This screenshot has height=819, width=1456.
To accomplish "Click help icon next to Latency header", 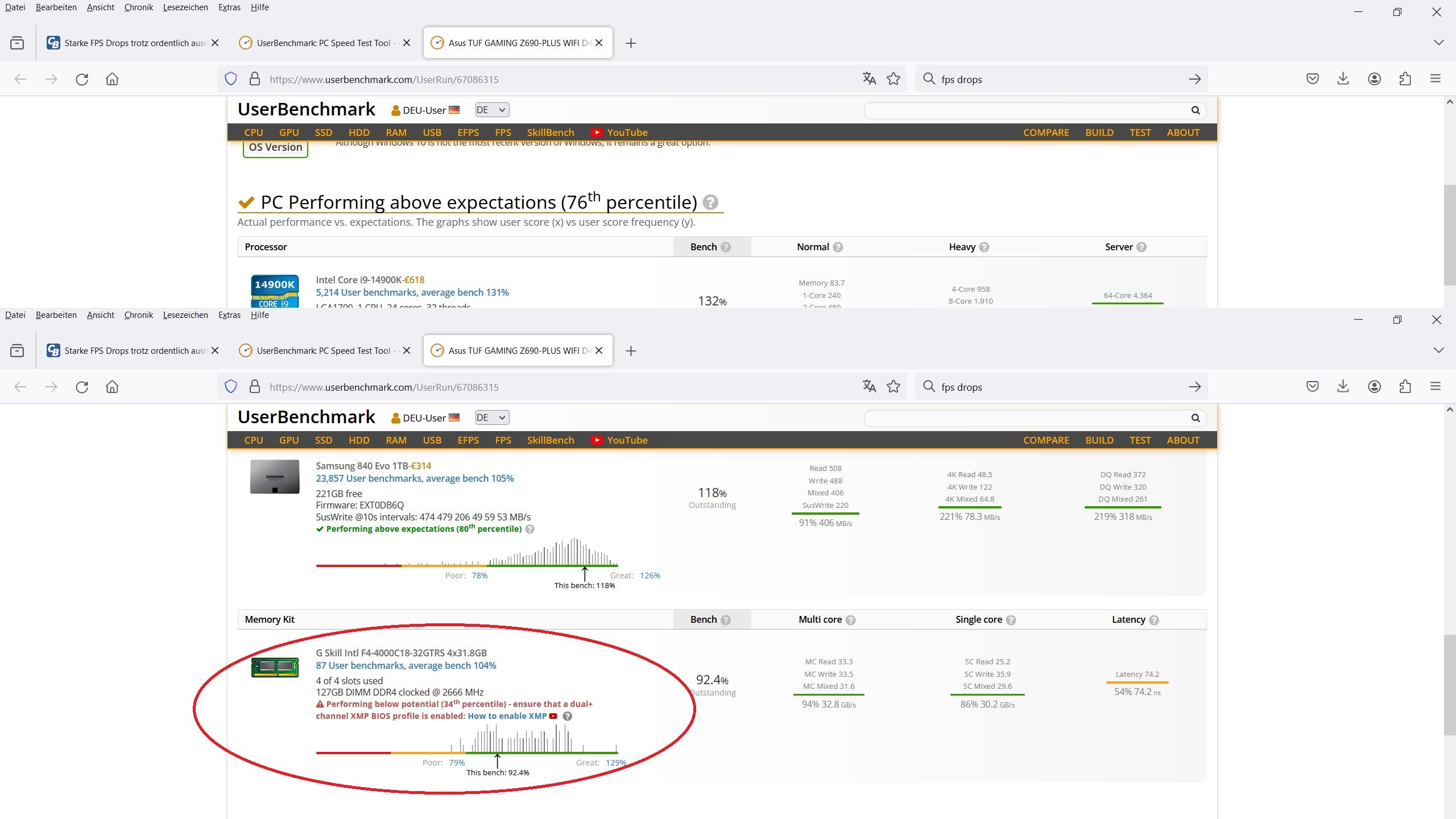I will coord(1154,620).
